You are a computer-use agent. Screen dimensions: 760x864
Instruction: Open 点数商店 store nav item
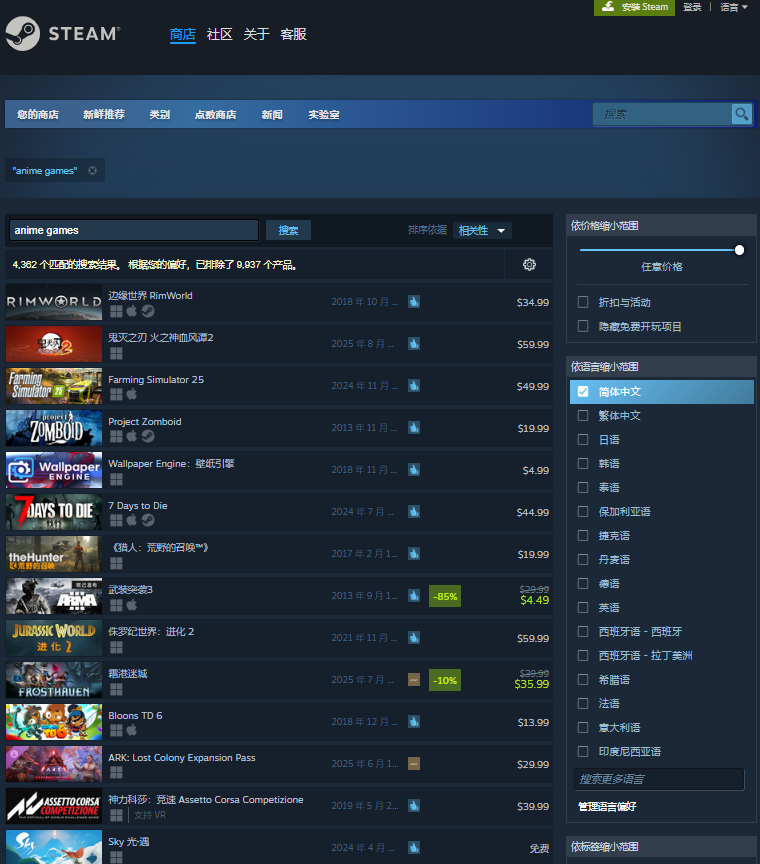point(215,114)
